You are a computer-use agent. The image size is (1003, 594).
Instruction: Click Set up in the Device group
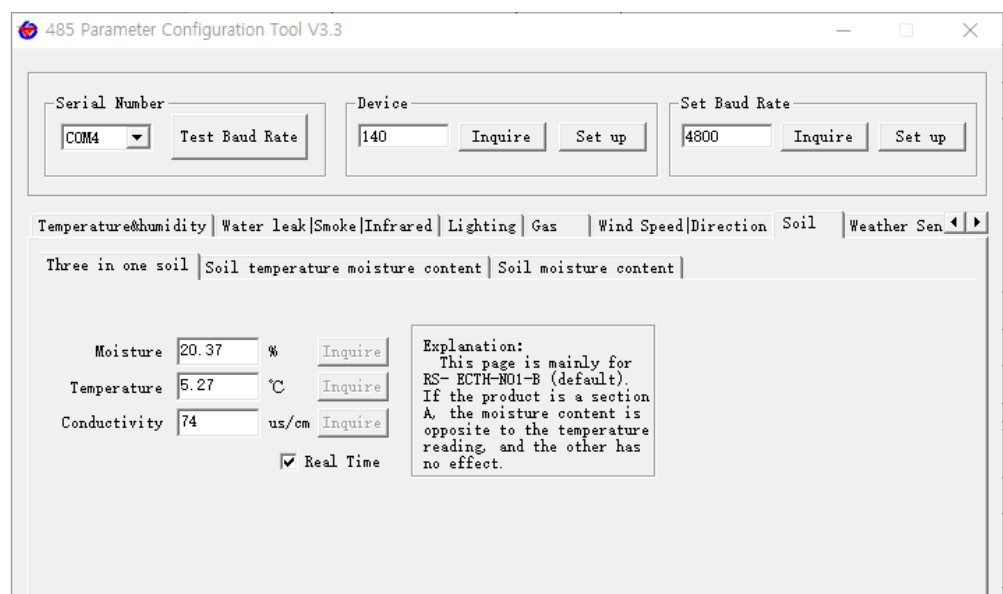[x=602, y=137]
